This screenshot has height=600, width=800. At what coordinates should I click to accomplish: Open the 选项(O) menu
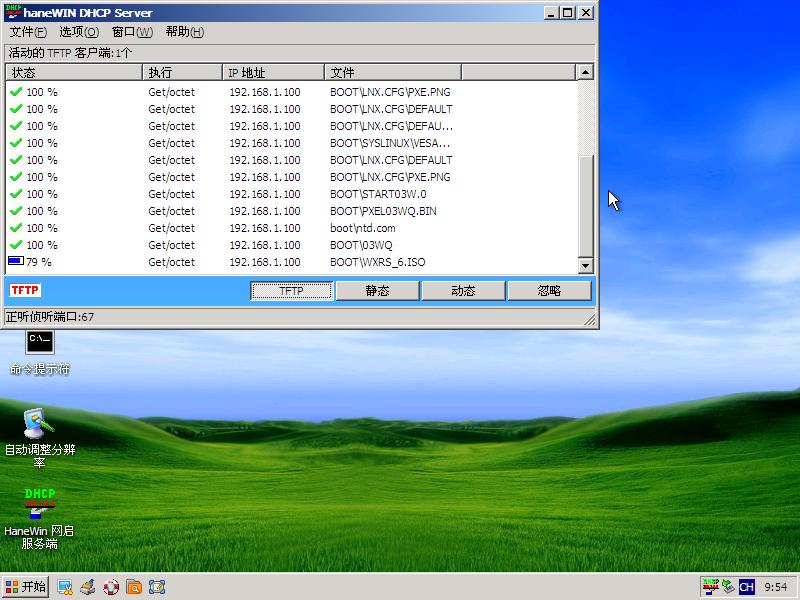point(78,32)
